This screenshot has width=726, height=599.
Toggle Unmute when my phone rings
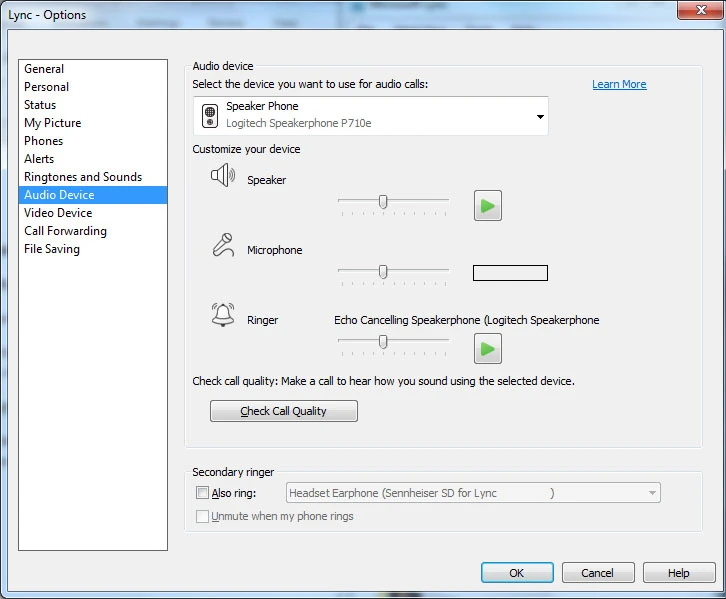point(203,517)
